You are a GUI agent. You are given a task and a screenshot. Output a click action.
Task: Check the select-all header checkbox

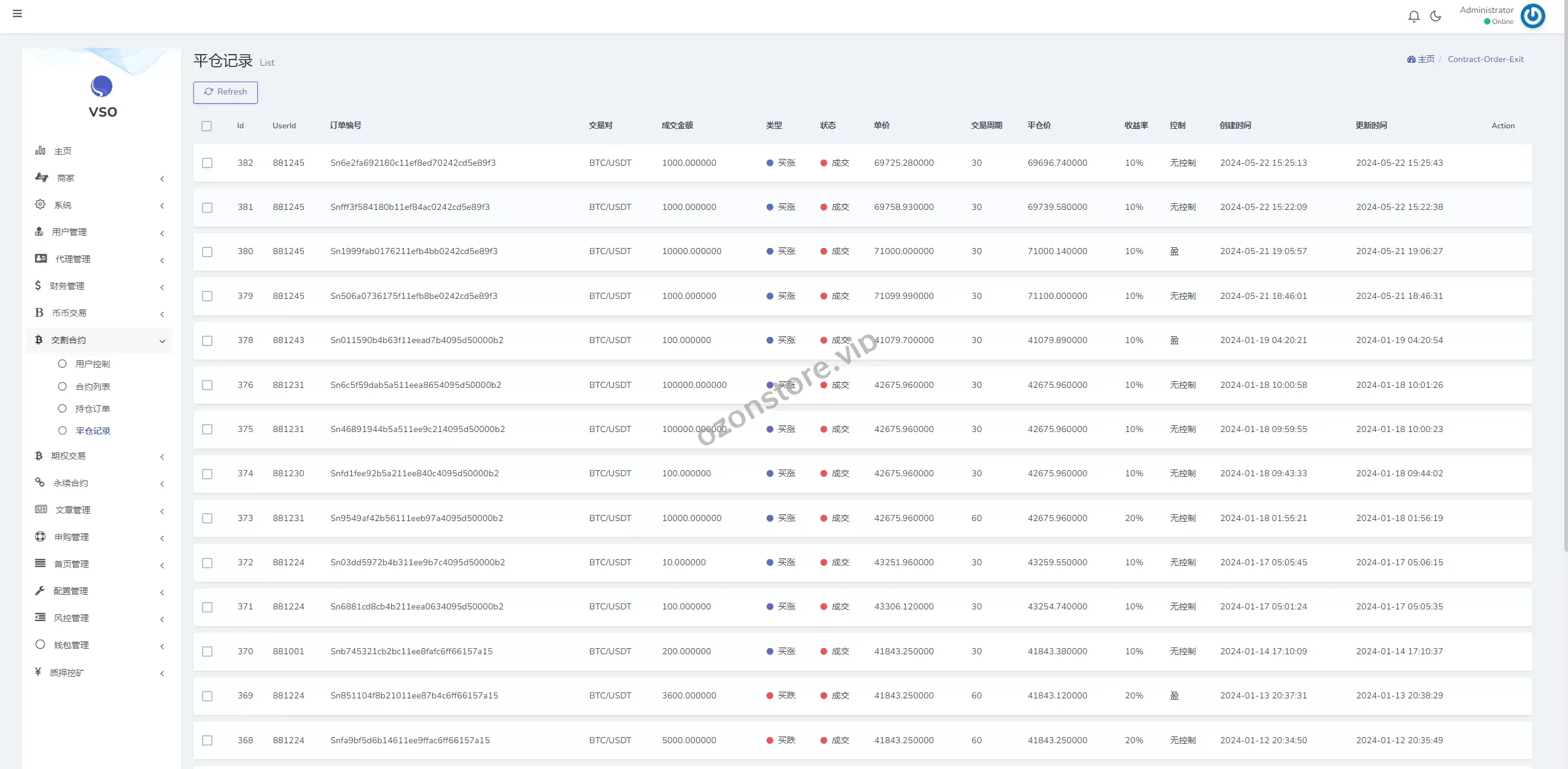[x=207, y=126]
